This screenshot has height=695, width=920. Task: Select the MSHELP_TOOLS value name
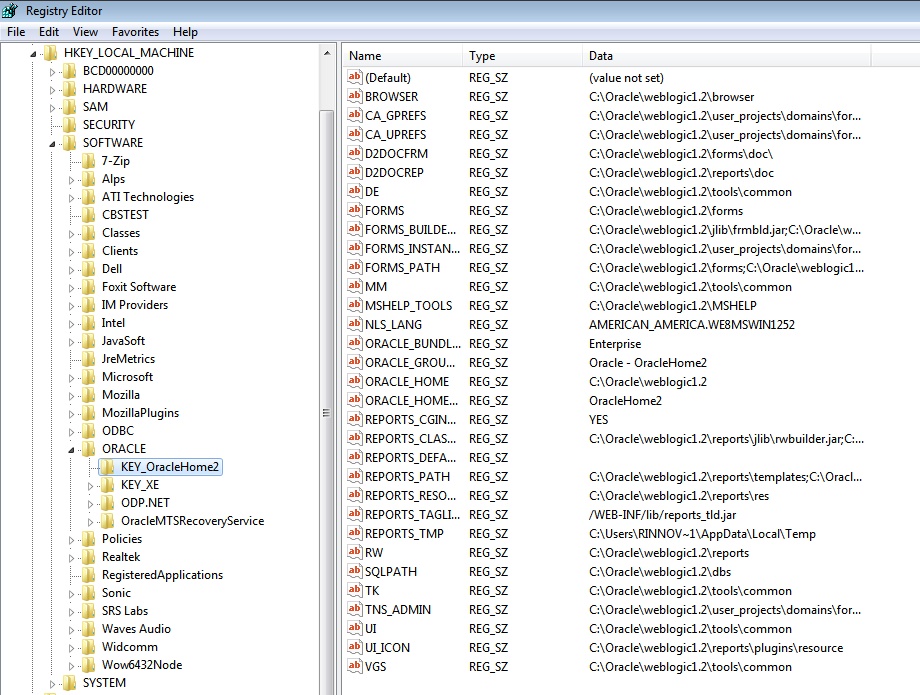click(x=408, y=306)
